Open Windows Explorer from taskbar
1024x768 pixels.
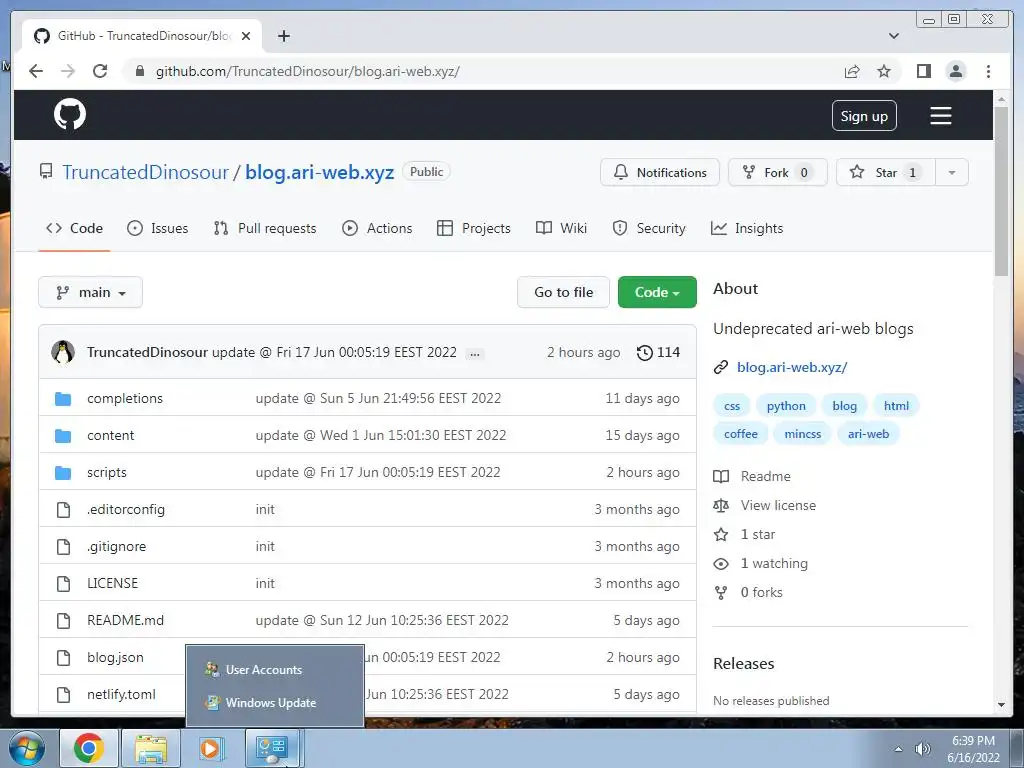151,748
